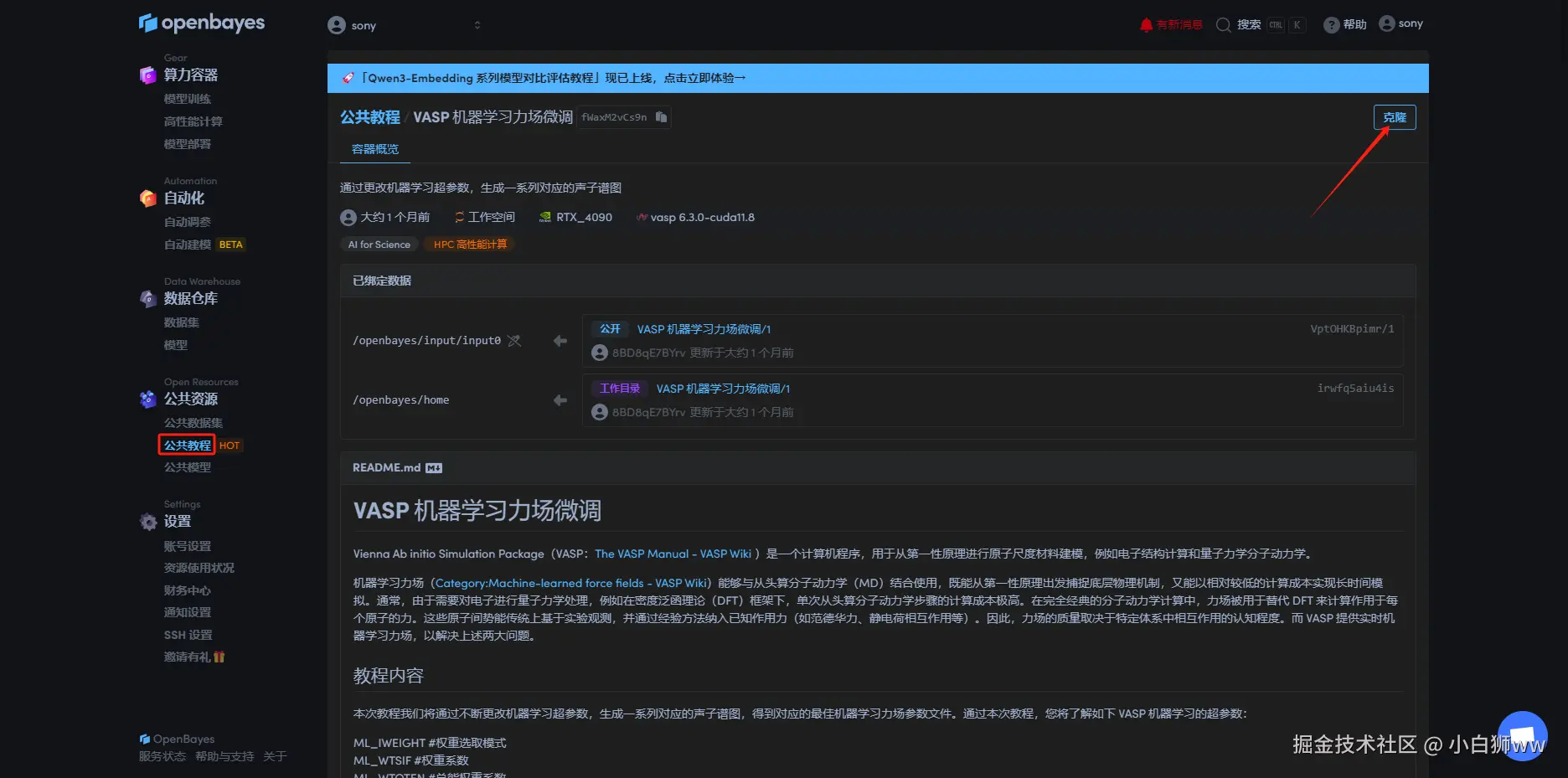Viewport: 1568px width, 778px height.
Task: Click the 数据仓库 sidebar icon
Action: (148, 299)
